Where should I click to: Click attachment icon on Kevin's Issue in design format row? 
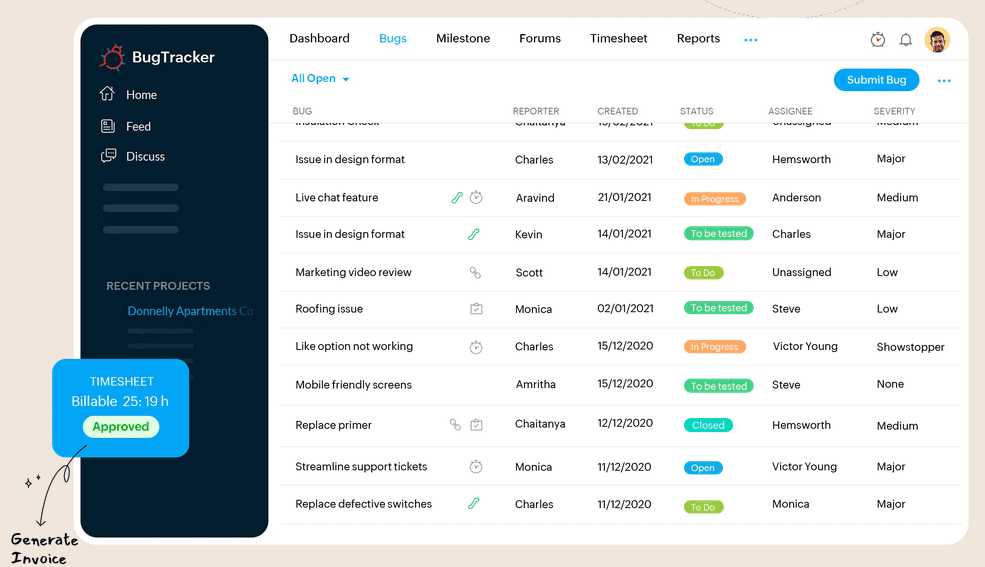coord(474,234)
